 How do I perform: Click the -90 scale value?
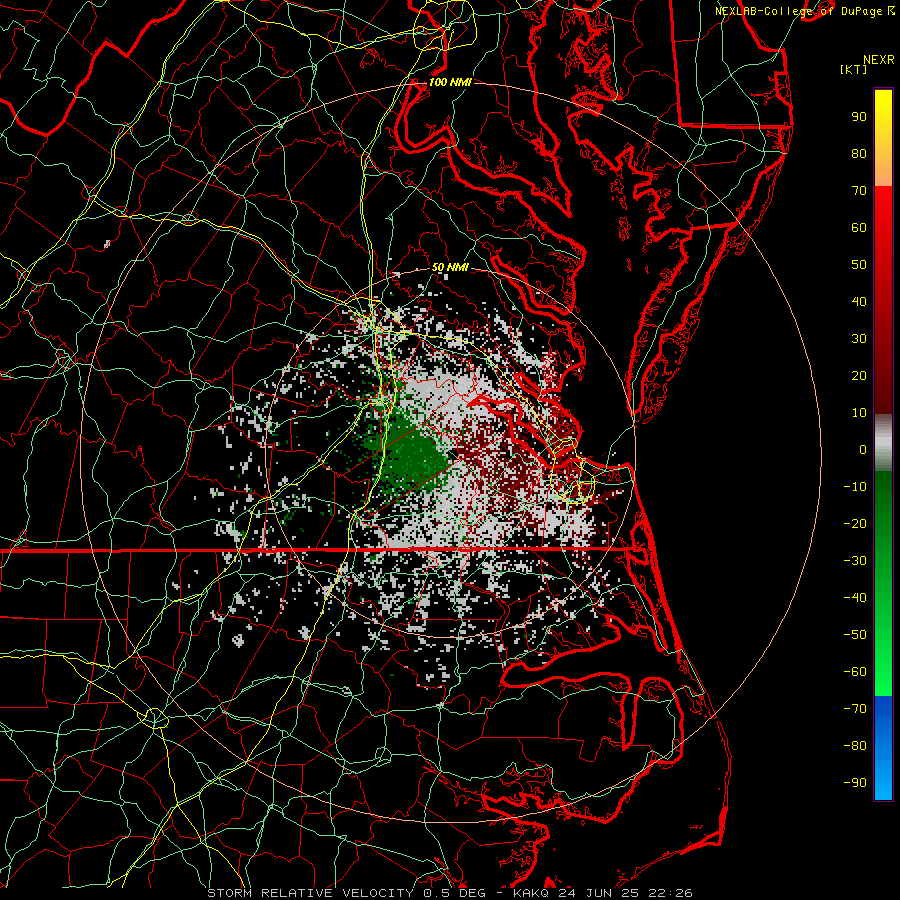tap(855, 783)
